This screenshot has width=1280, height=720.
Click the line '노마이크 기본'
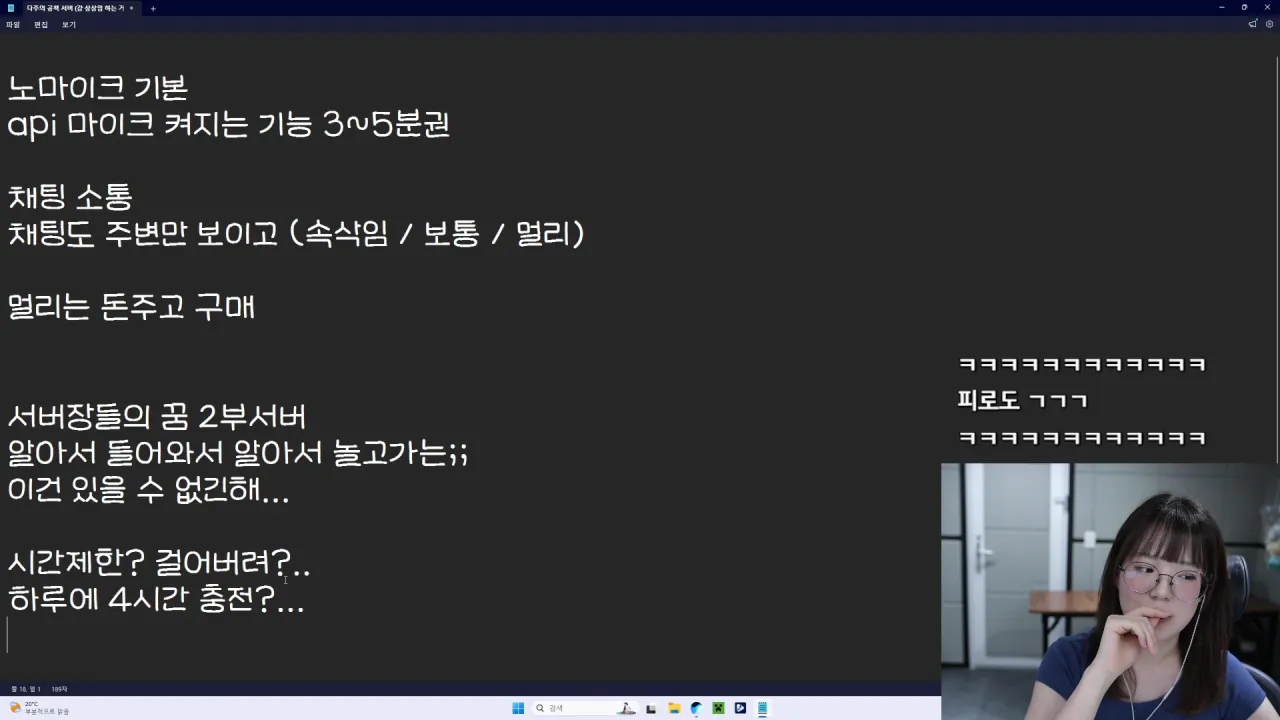click(98, 88)
